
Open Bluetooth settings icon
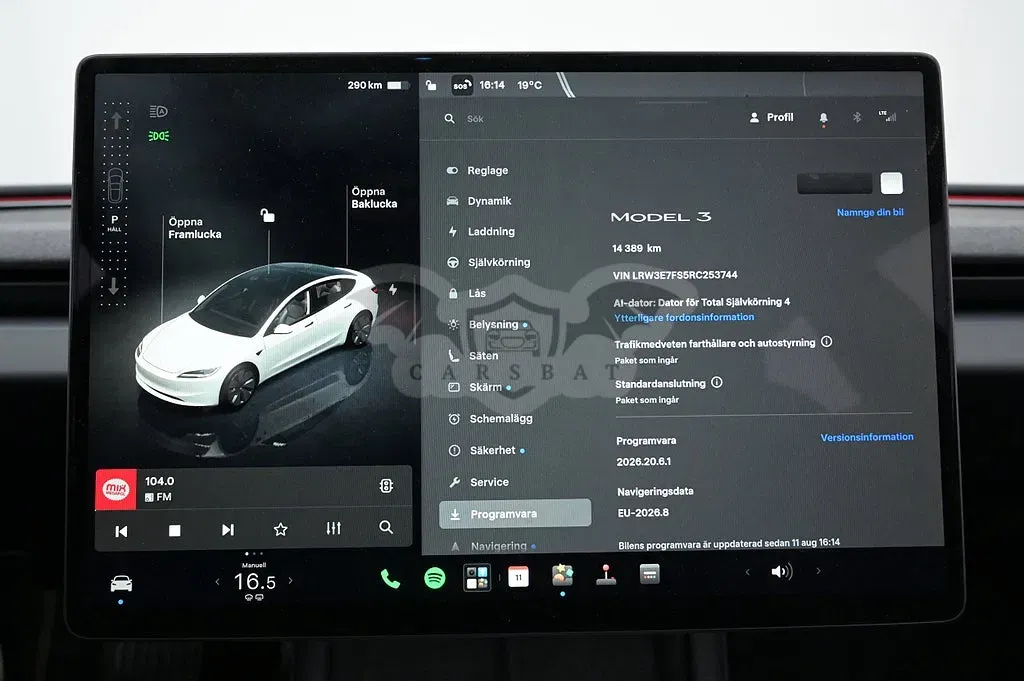(857, 118)
